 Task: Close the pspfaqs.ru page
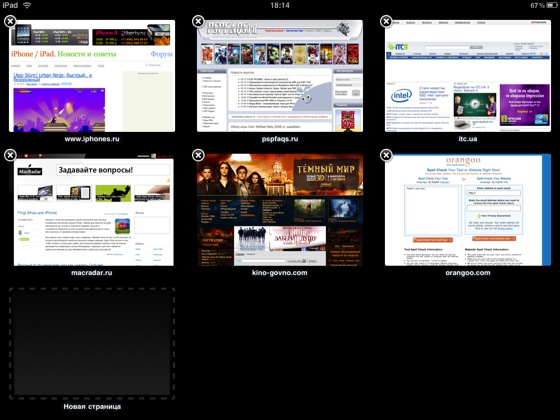(x=198, y=21)
